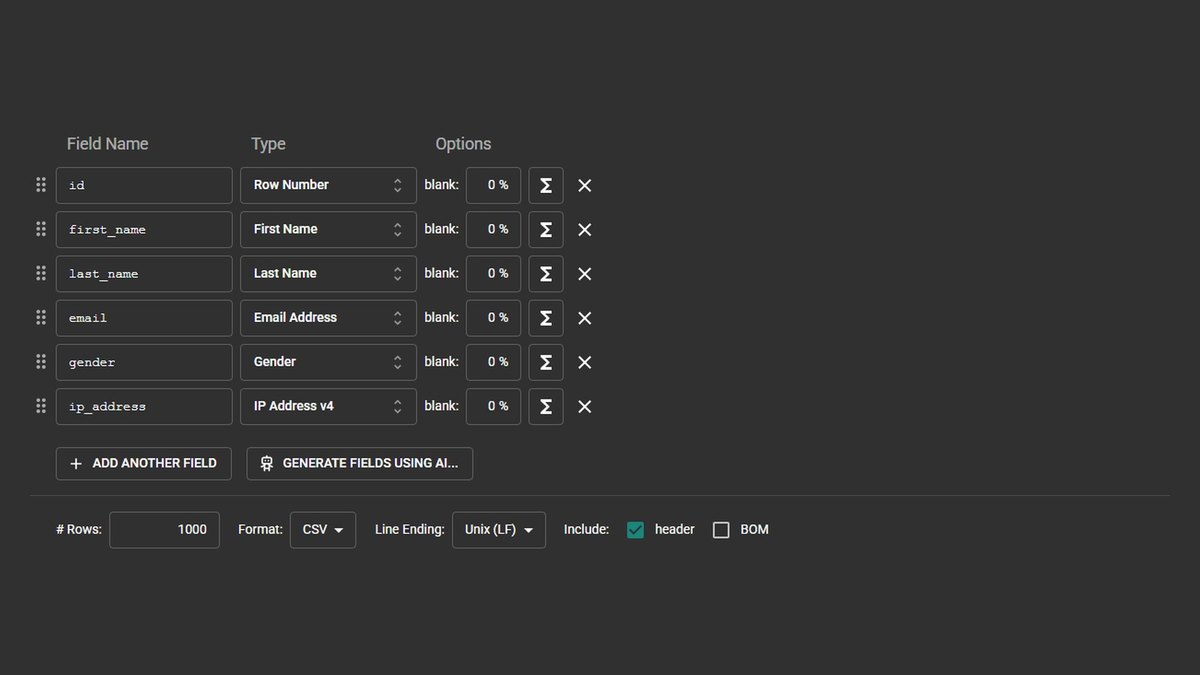Change the First Name type selector
This screenshot has height=675, width=1200.
(x=328, y=229)
